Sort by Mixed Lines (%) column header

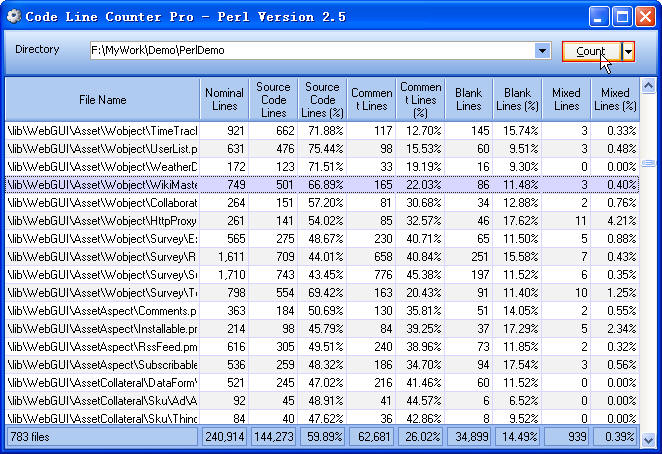pyautogui.click(x=614, y=100)
